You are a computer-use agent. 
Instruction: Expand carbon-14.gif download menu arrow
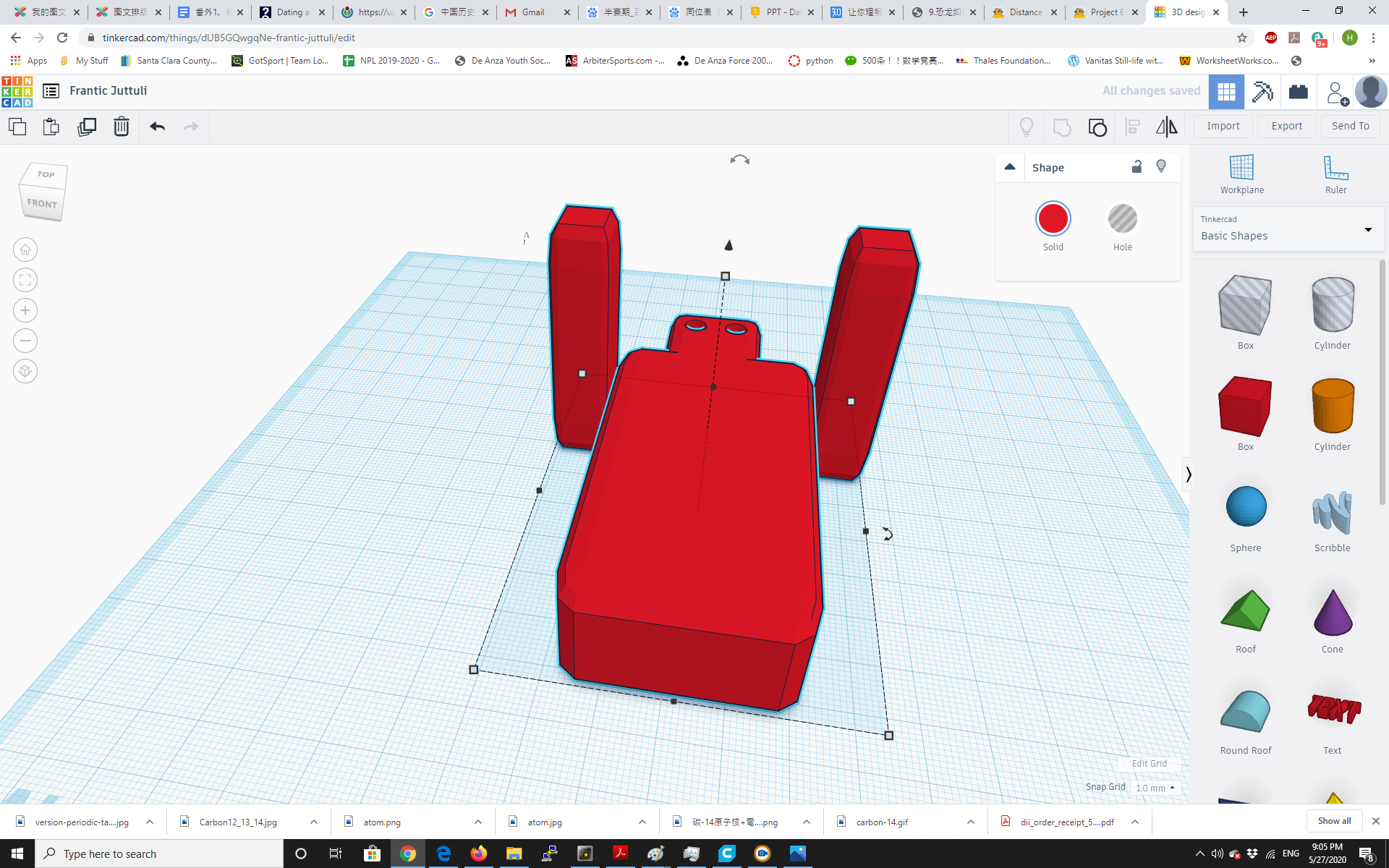(x=971, y=822)
